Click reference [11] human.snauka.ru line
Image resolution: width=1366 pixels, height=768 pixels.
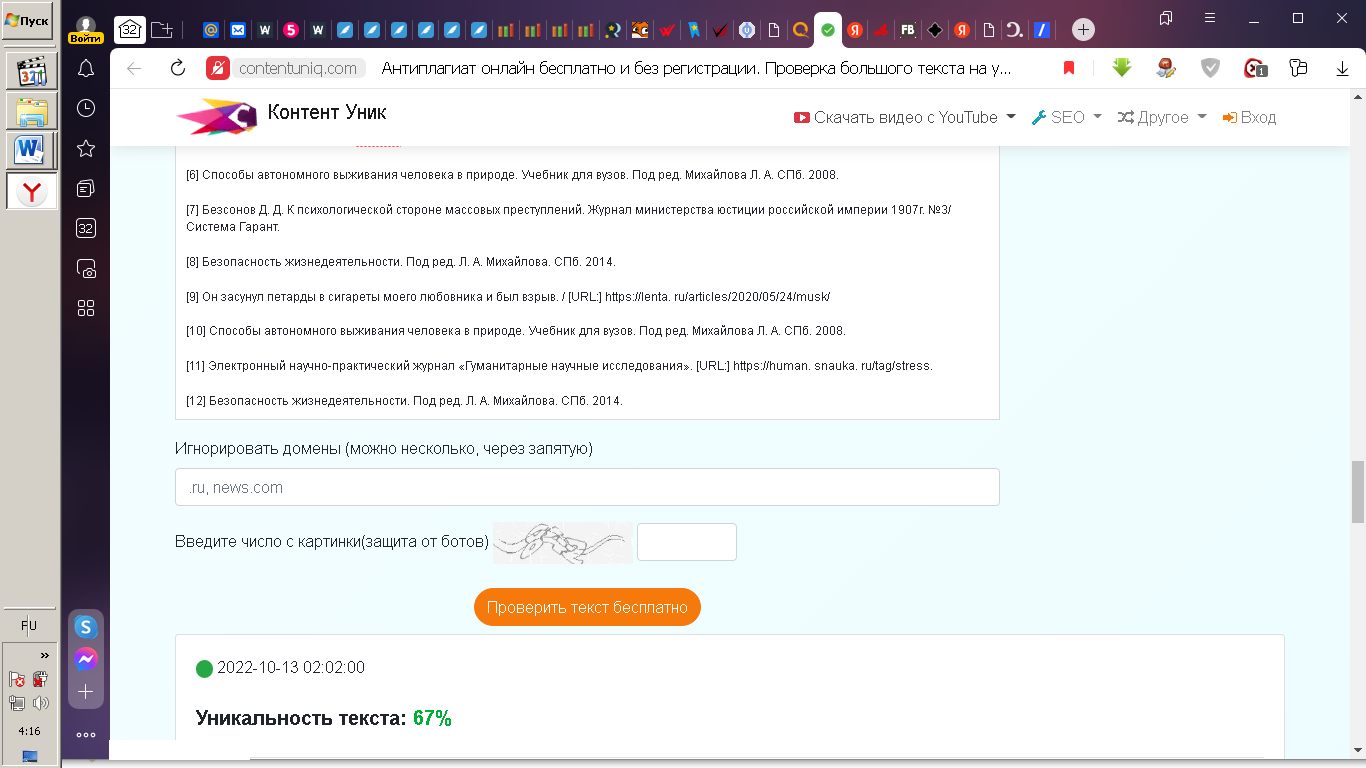pos(559,366)
